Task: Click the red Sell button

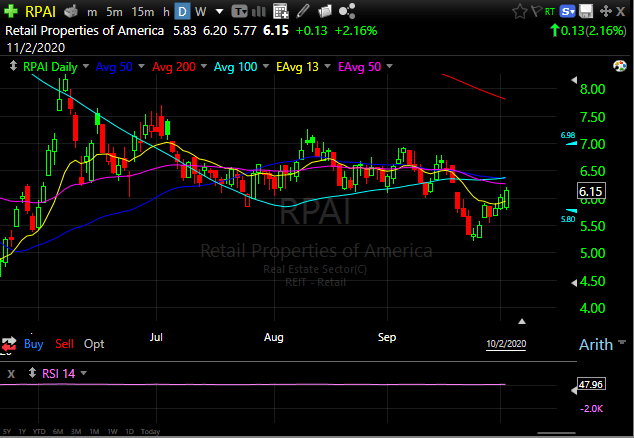Action: pos(64,344)
